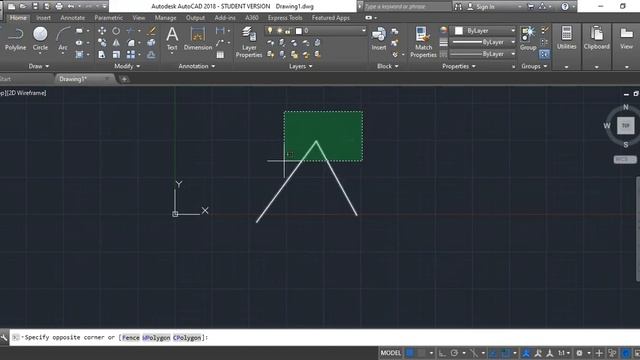640x360 pixels.
Task: Click the Insert block icon
Action: point(378,39)
